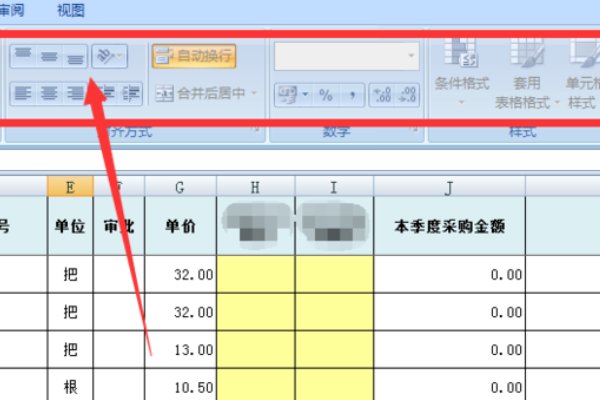Click the 审批 header cell
The image size is (600, 400).
[119, 226]
